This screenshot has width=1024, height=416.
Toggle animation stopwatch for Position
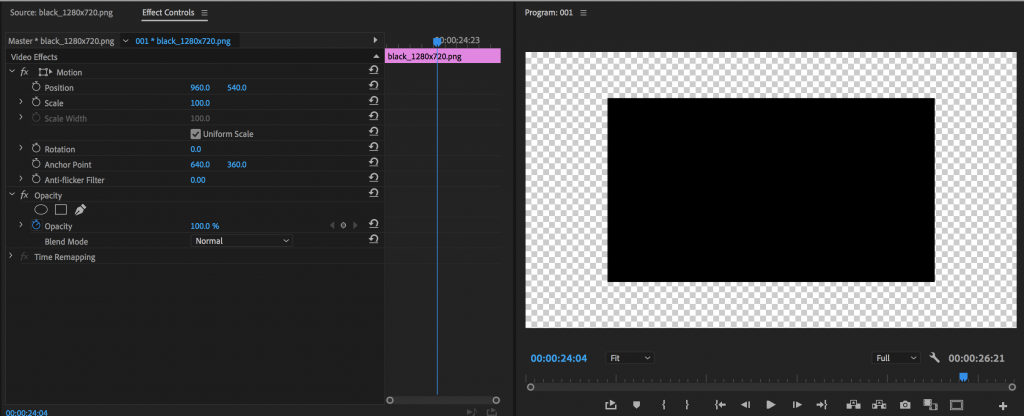(x=36, y=87)
